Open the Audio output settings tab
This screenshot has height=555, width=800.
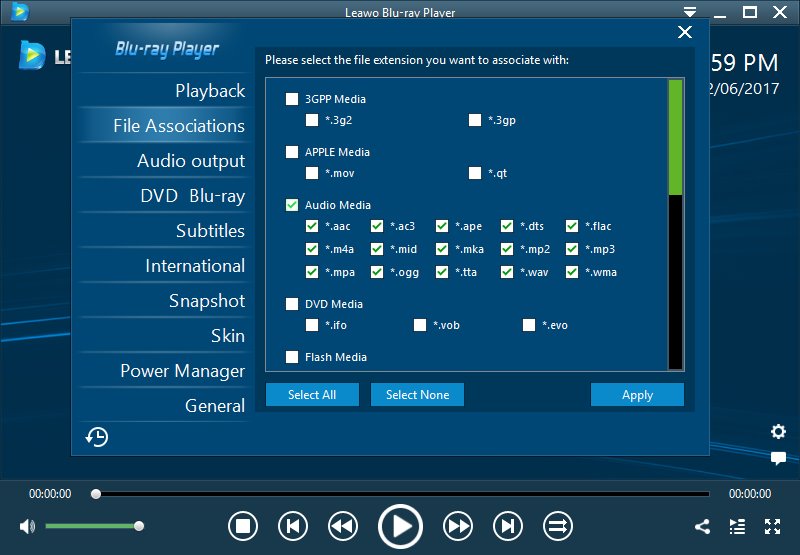pyautogui.click(x=190, y=161)
